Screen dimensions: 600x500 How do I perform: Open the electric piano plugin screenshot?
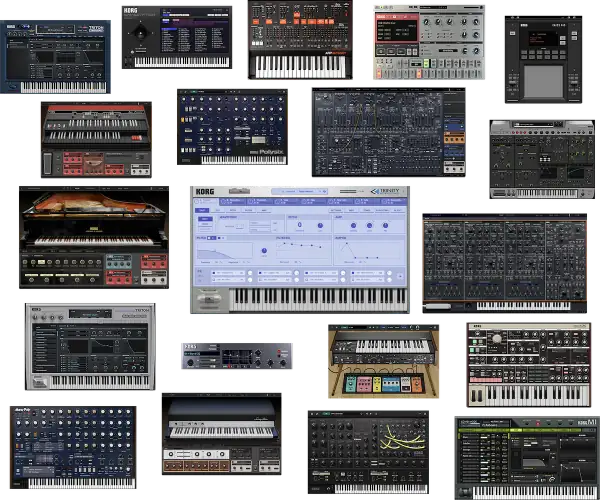pyautogui.click(x=222, y=434)
